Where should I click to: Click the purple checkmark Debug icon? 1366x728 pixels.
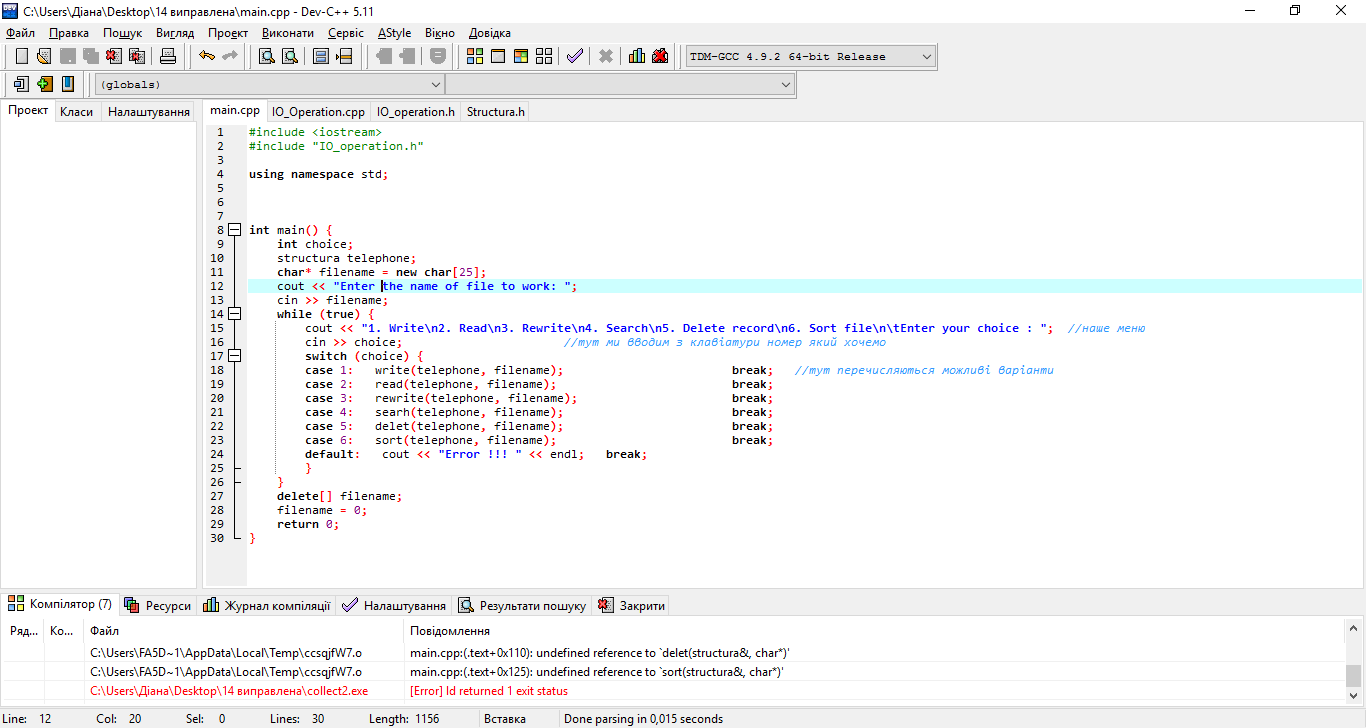tap(574, 56)
